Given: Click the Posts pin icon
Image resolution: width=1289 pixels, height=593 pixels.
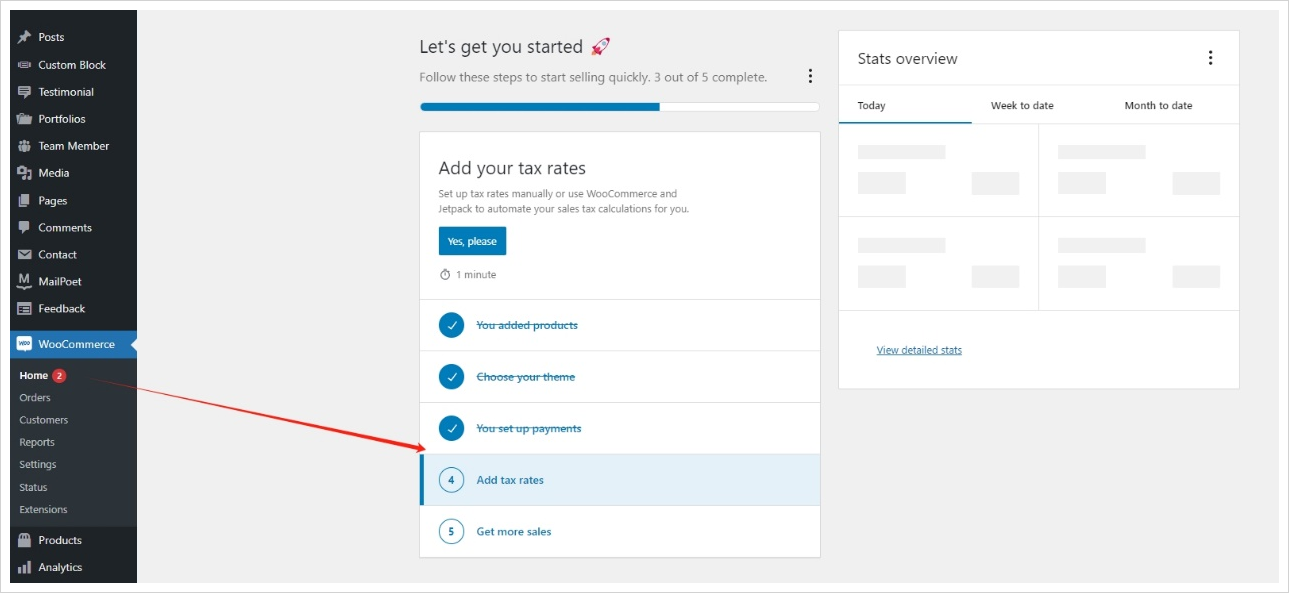Looking at the screenshot, I should click(25, 37).
